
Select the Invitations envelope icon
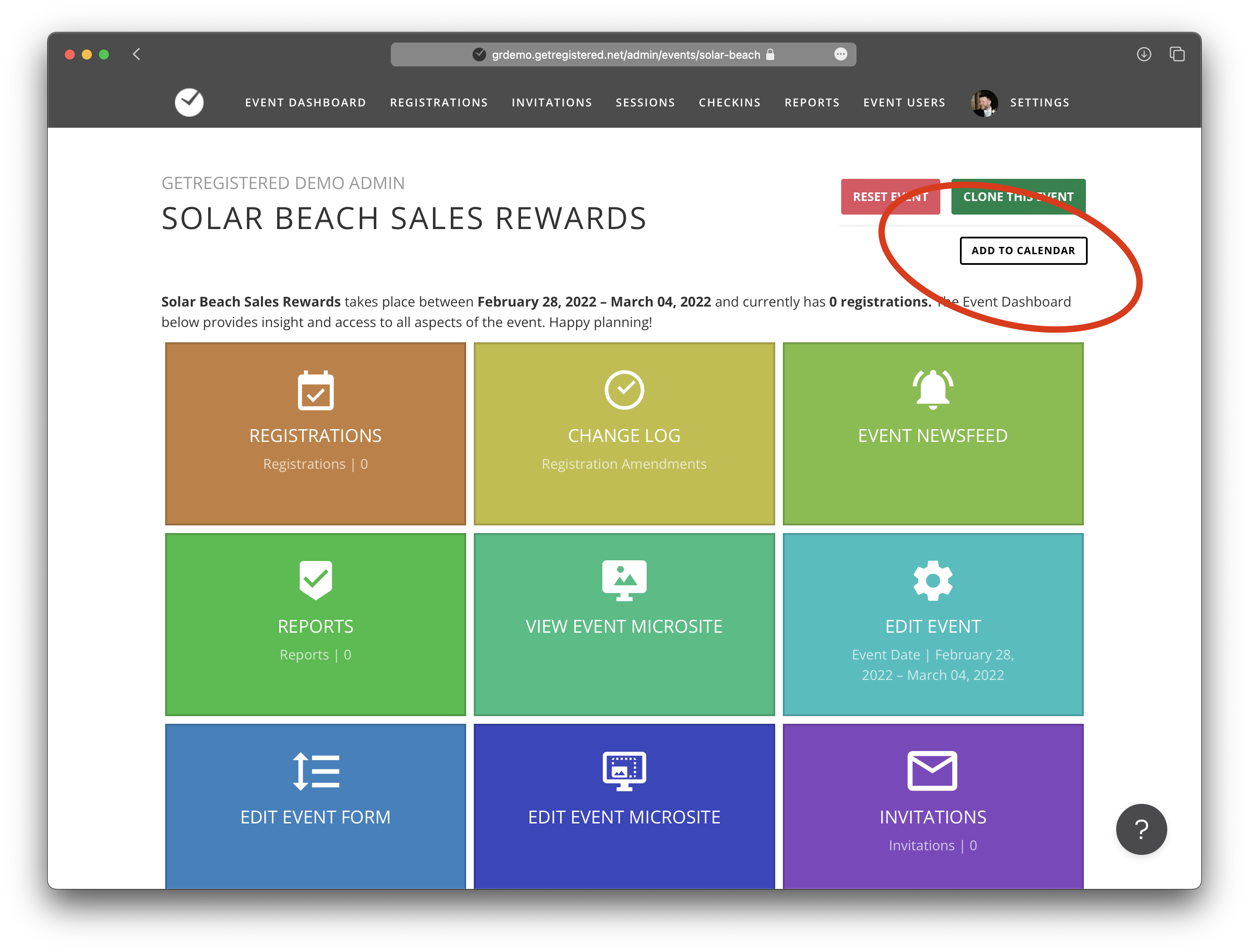[932, 771]
